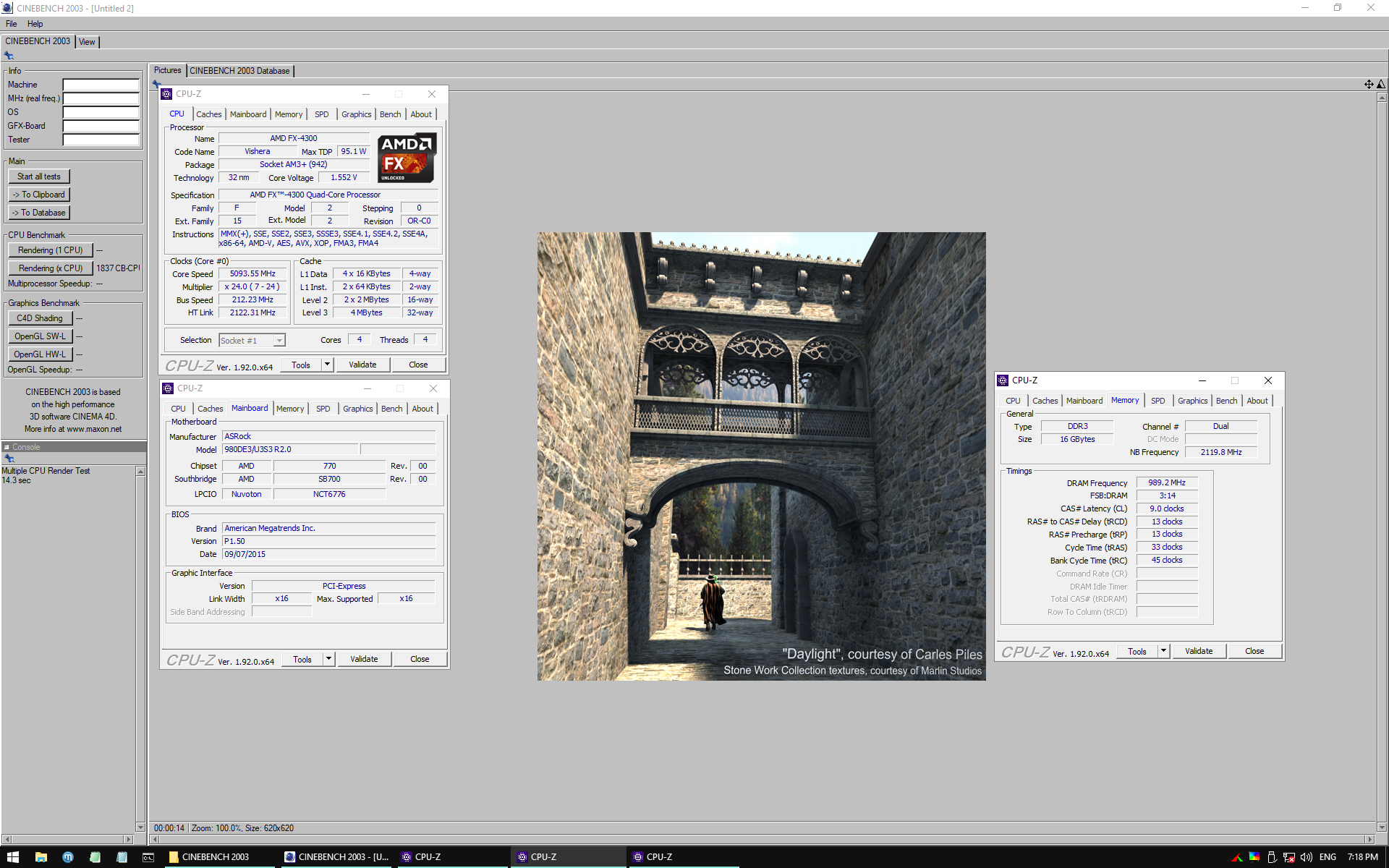Screen dimensions: 1389x868
Task: Run the OpenGL SW-L benchmark
Action: point(41,336)
